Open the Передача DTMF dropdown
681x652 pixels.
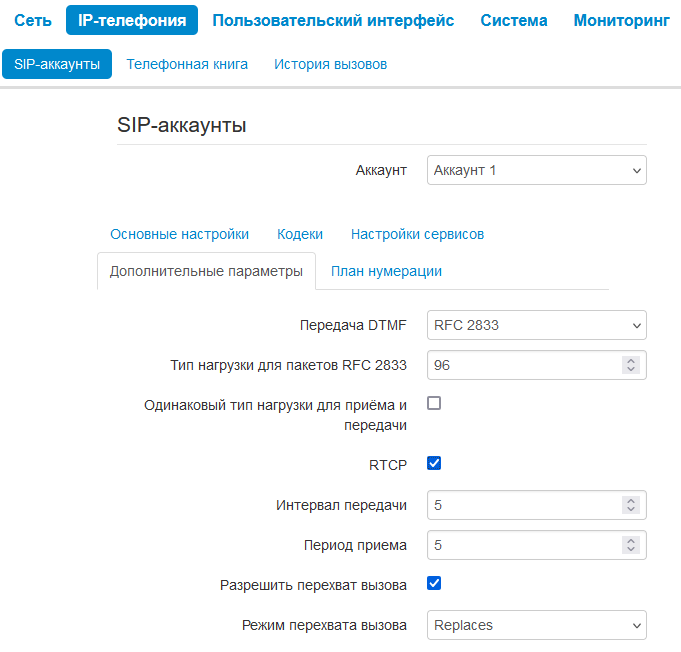point(536,325)
